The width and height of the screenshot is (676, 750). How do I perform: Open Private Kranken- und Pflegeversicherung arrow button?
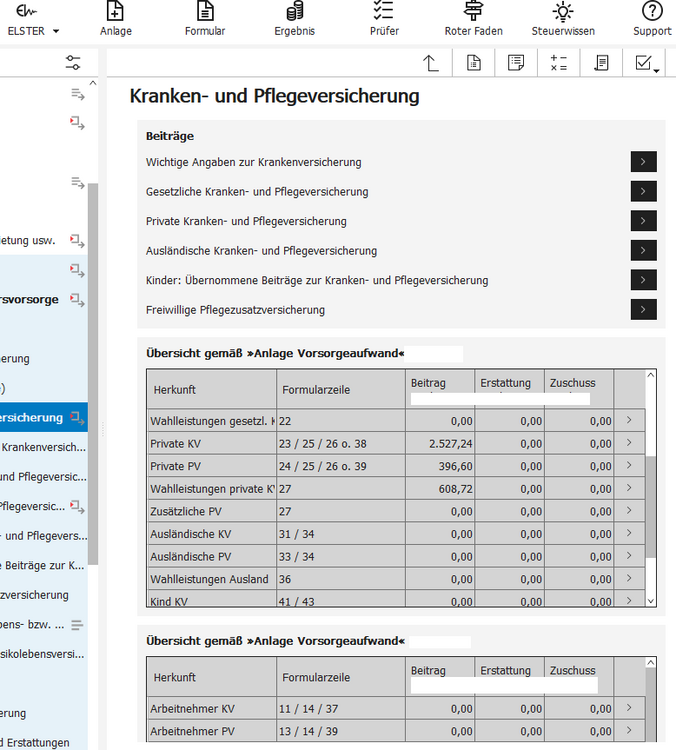pos(643,221)
